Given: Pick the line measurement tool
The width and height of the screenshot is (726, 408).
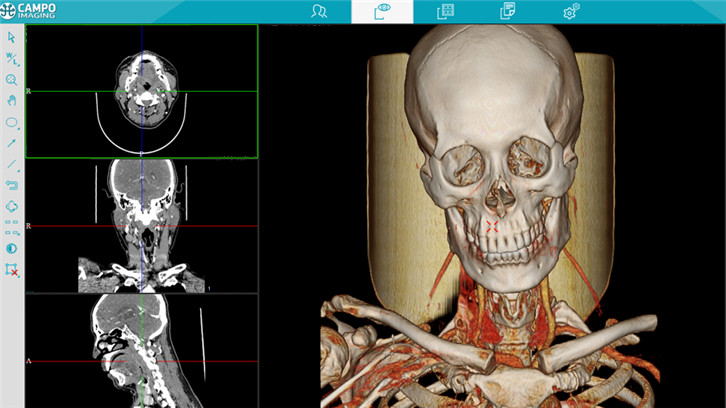Looking at the screenshot, I should coord(12,164).
